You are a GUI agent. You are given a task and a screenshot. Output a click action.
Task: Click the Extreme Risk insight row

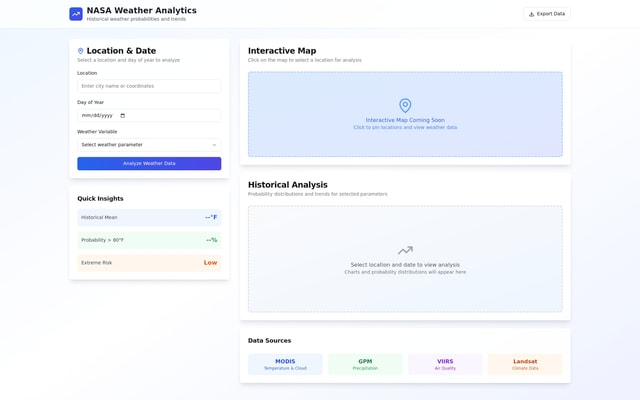(x=149, y=263)
